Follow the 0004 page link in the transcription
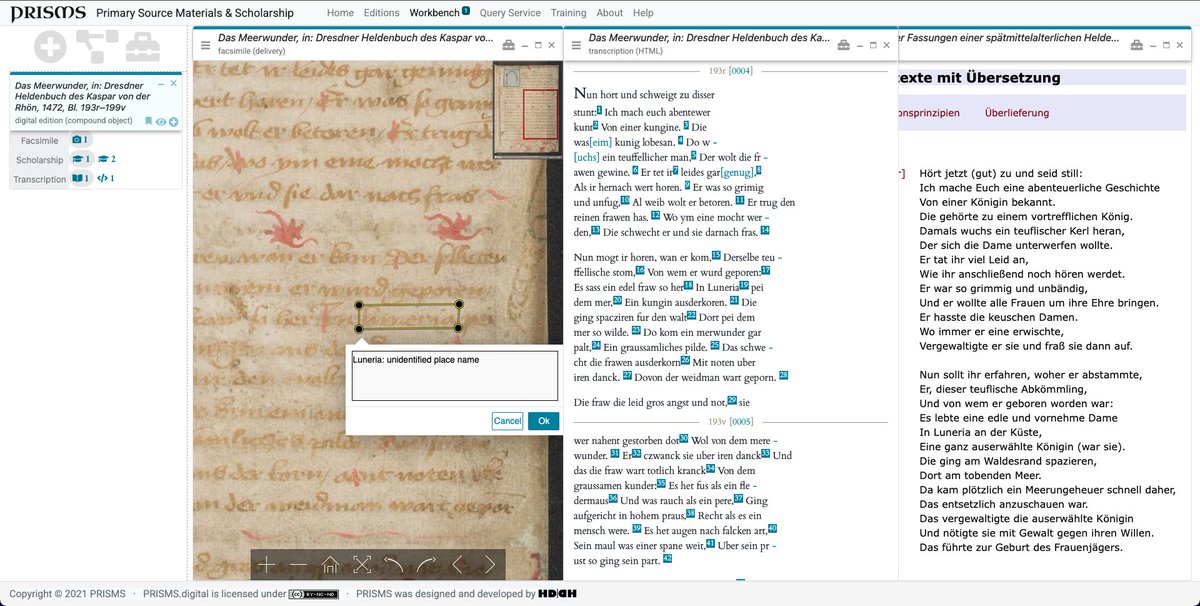The image size is (1200, 606). tap(740, 71)
